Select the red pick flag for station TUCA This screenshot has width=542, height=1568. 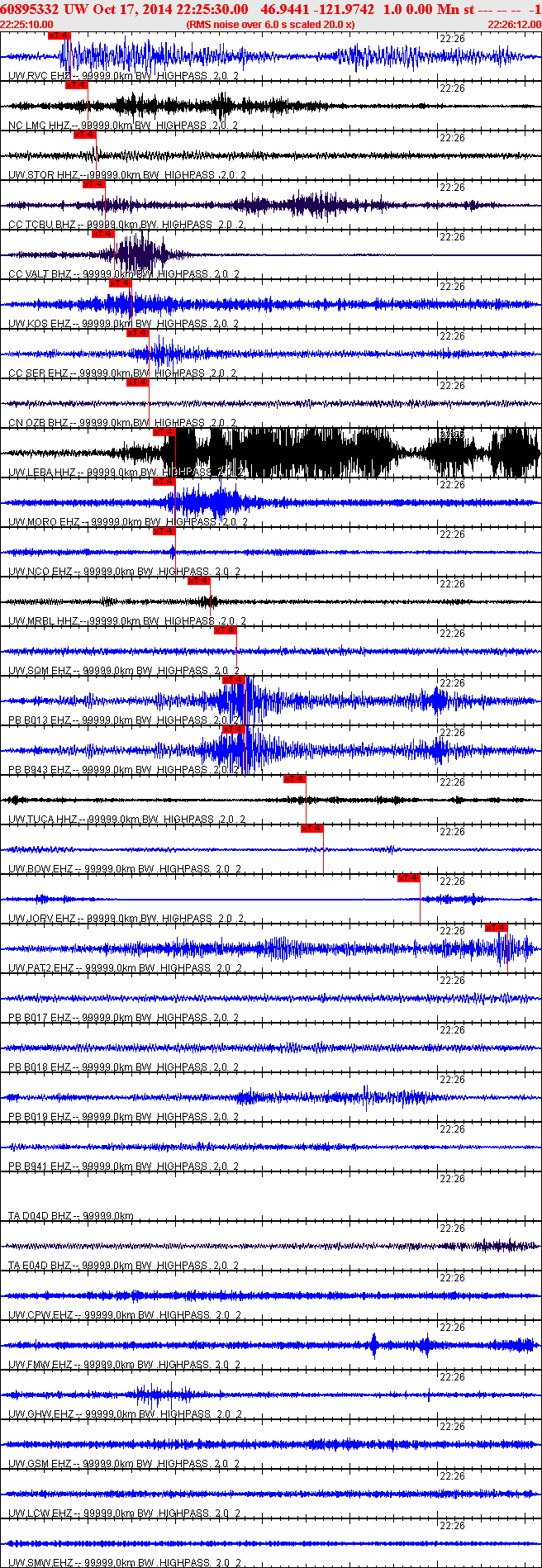point(295,779)
